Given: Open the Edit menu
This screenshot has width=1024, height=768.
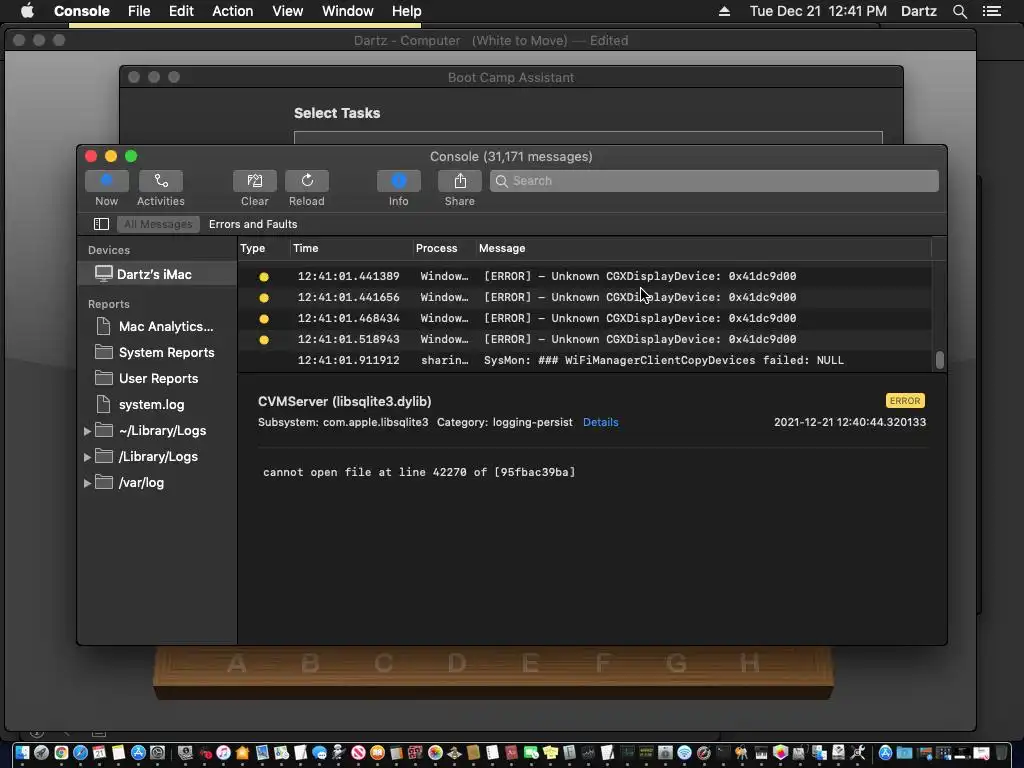Looking at the screenshot, I should tap(181, 11).
